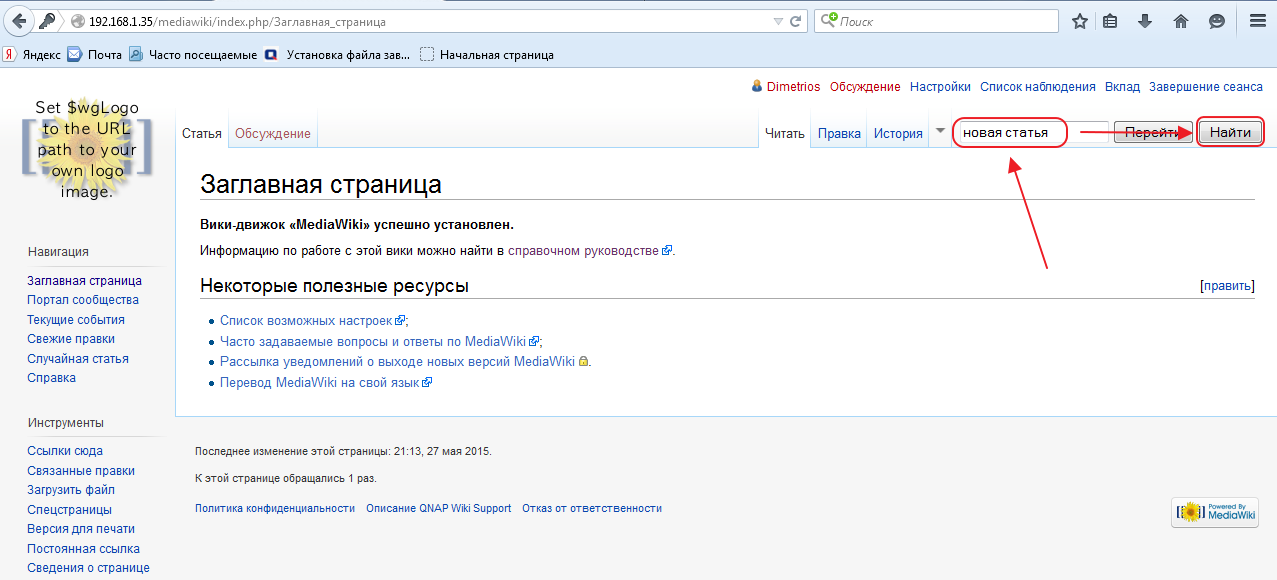The width and height of the screenshot is (1277, 580).
Task: Open the Яндекс bookmark
Action: [32, 55]
